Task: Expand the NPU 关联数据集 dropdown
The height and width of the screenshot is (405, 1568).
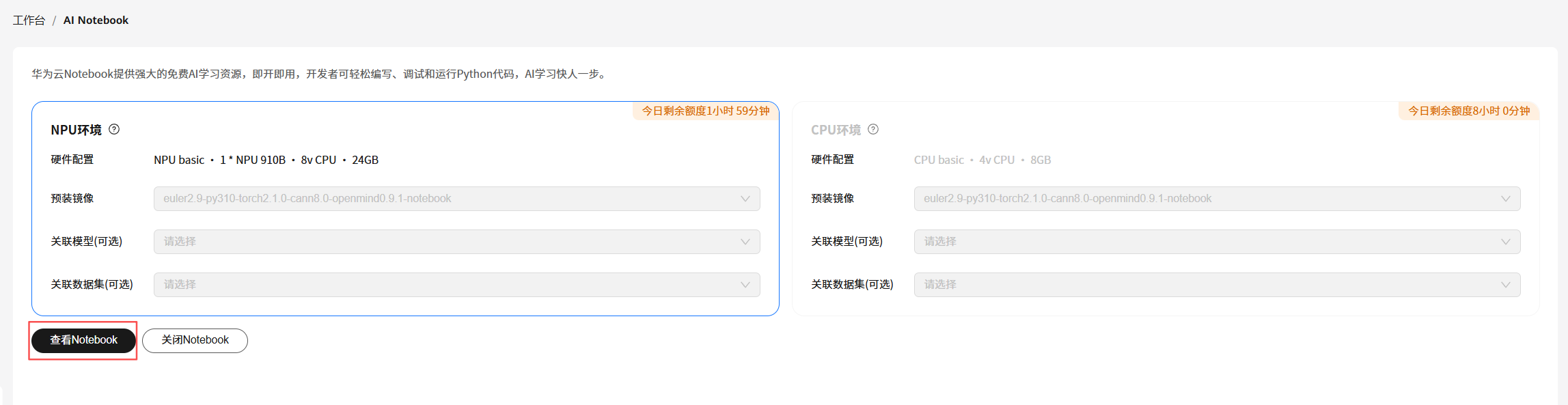Action: pos(456,285)
